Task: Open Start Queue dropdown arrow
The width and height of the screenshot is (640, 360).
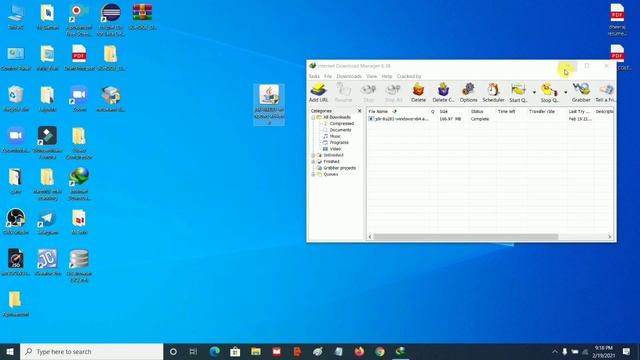Action: click(x=534, y=93)
